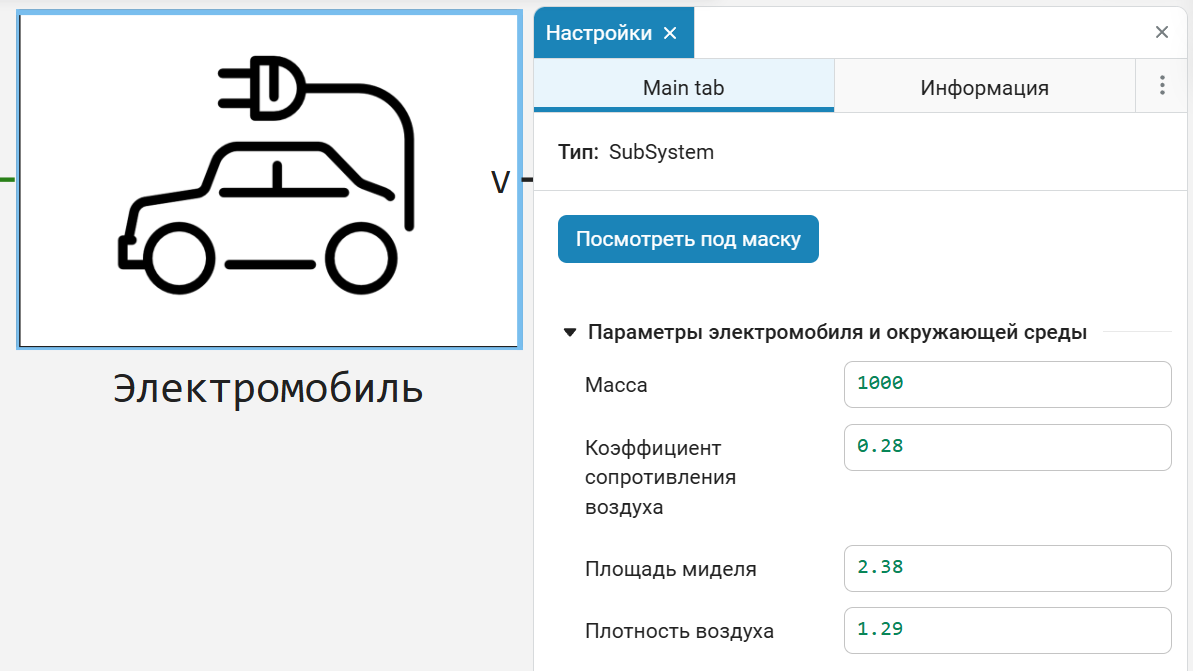
Task: Click the Масса field showing 1000
Action: (x=1007, y=384)
